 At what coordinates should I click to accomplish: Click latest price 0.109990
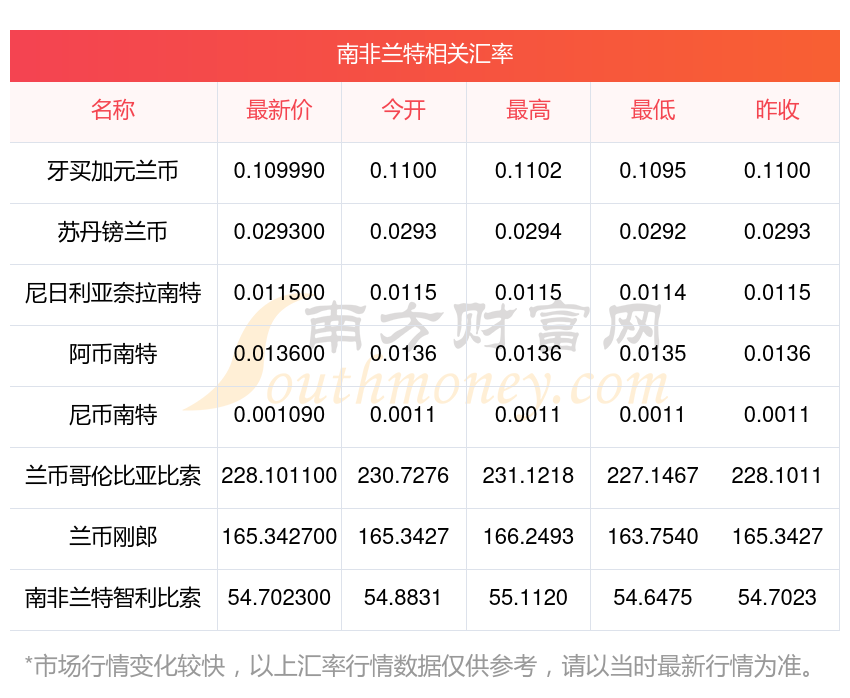279,171
